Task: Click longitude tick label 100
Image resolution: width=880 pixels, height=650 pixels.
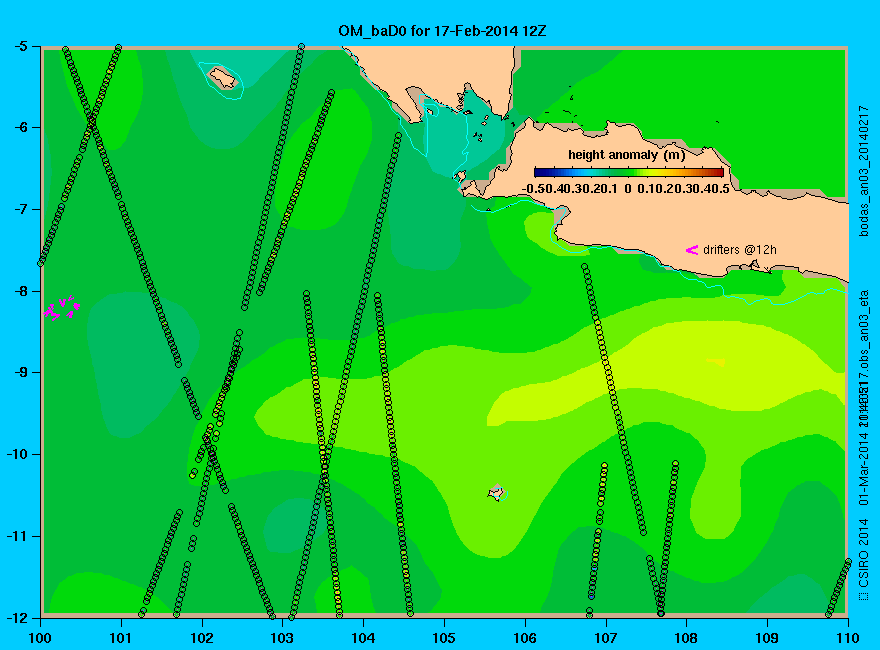Action: 40,638
